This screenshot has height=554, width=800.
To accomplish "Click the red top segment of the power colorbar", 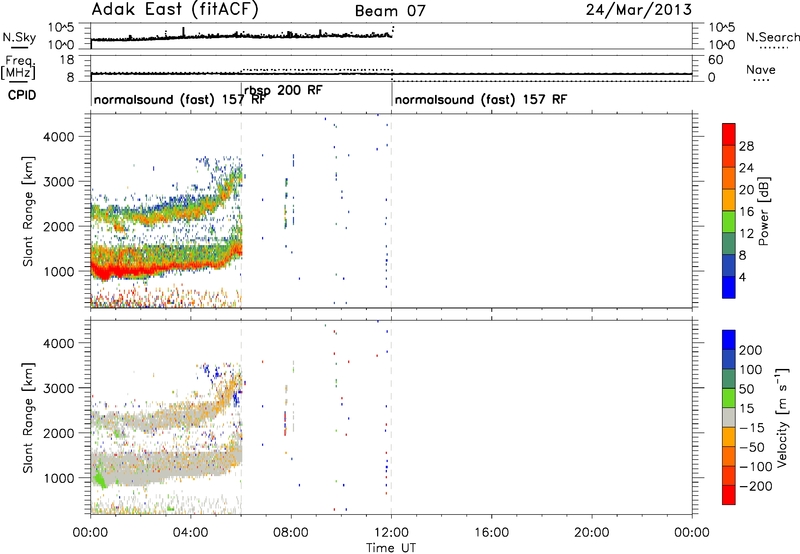I will (729, 135).
